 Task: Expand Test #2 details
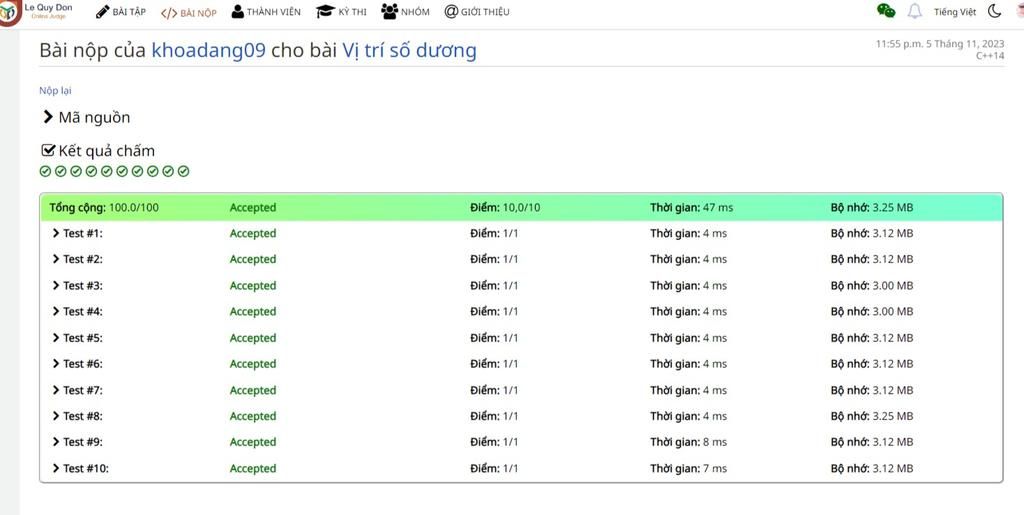click(x=77, y=259)
